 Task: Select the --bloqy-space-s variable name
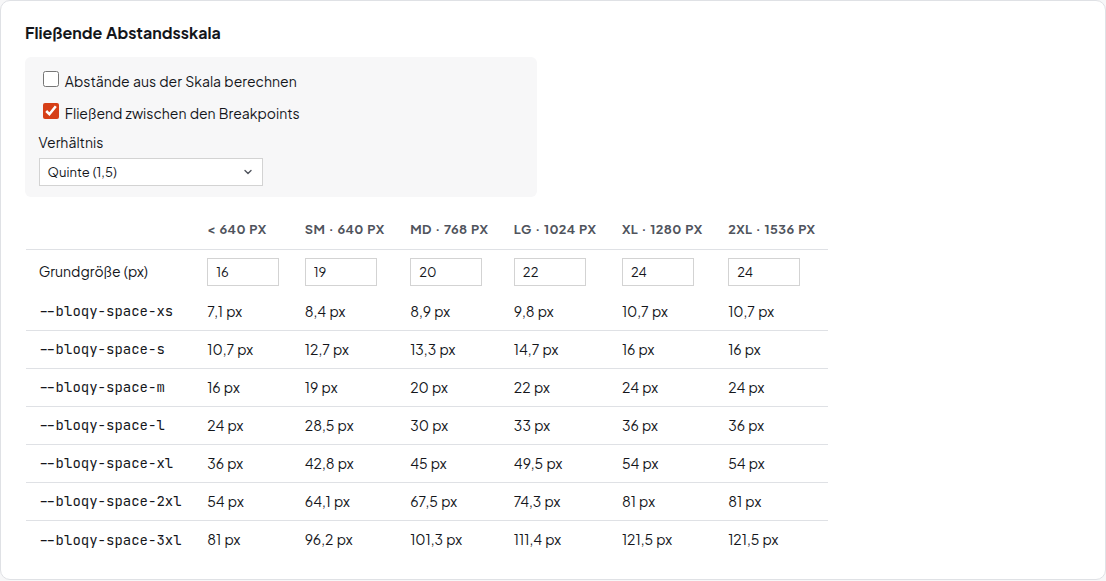click(102, 350)
